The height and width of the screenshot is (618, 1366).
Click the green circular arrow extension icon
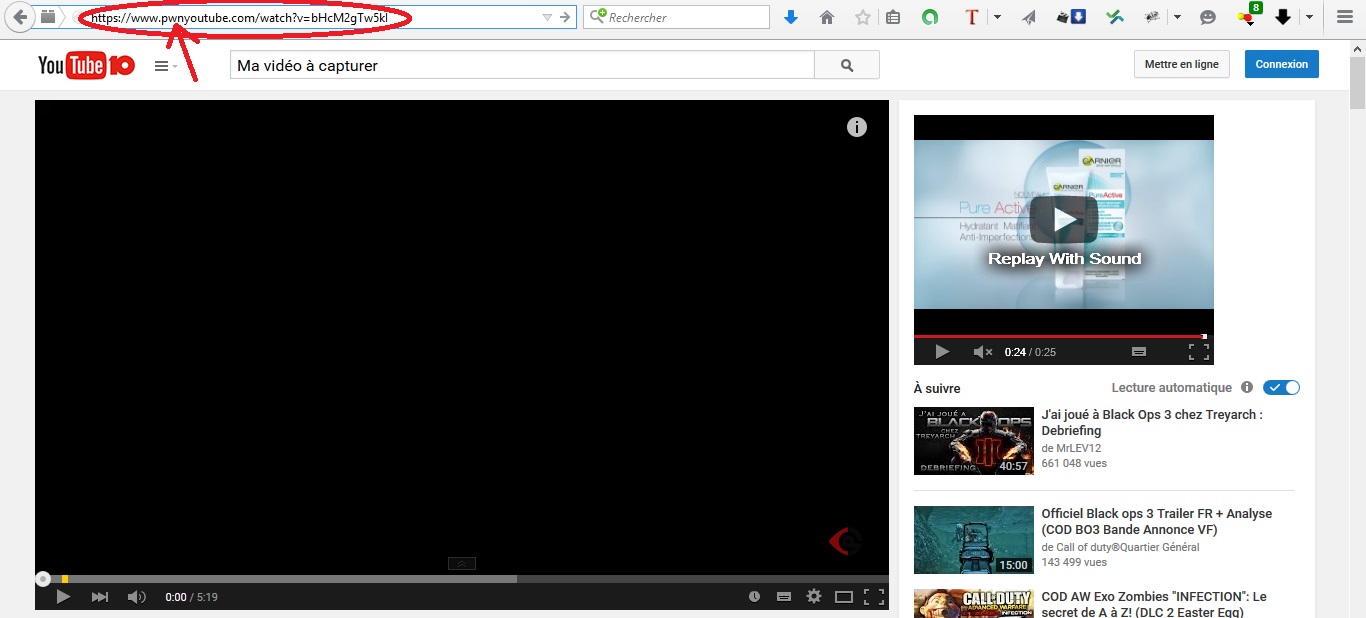(929, 17)
